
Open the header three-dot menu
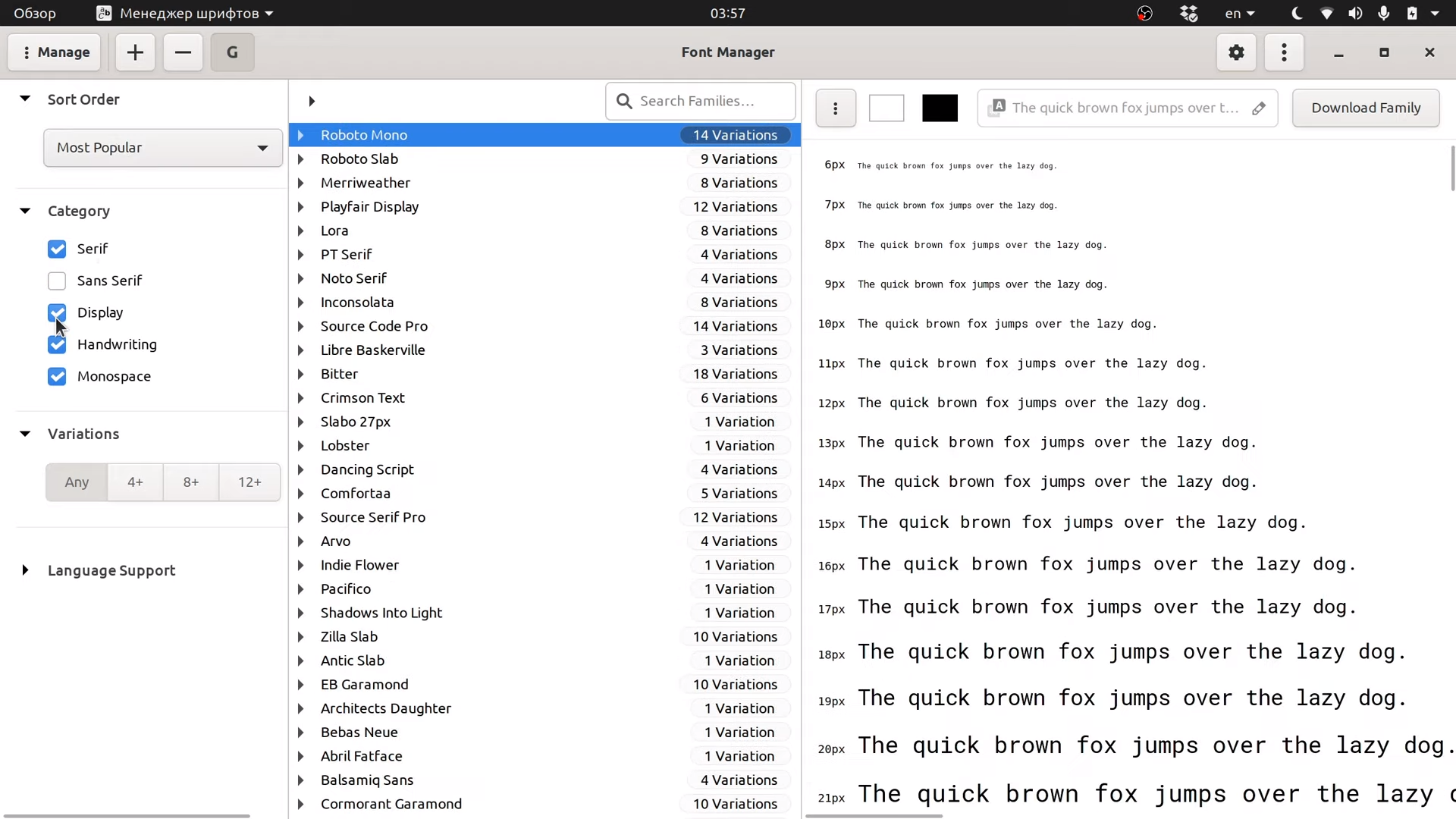(1284, 52)
